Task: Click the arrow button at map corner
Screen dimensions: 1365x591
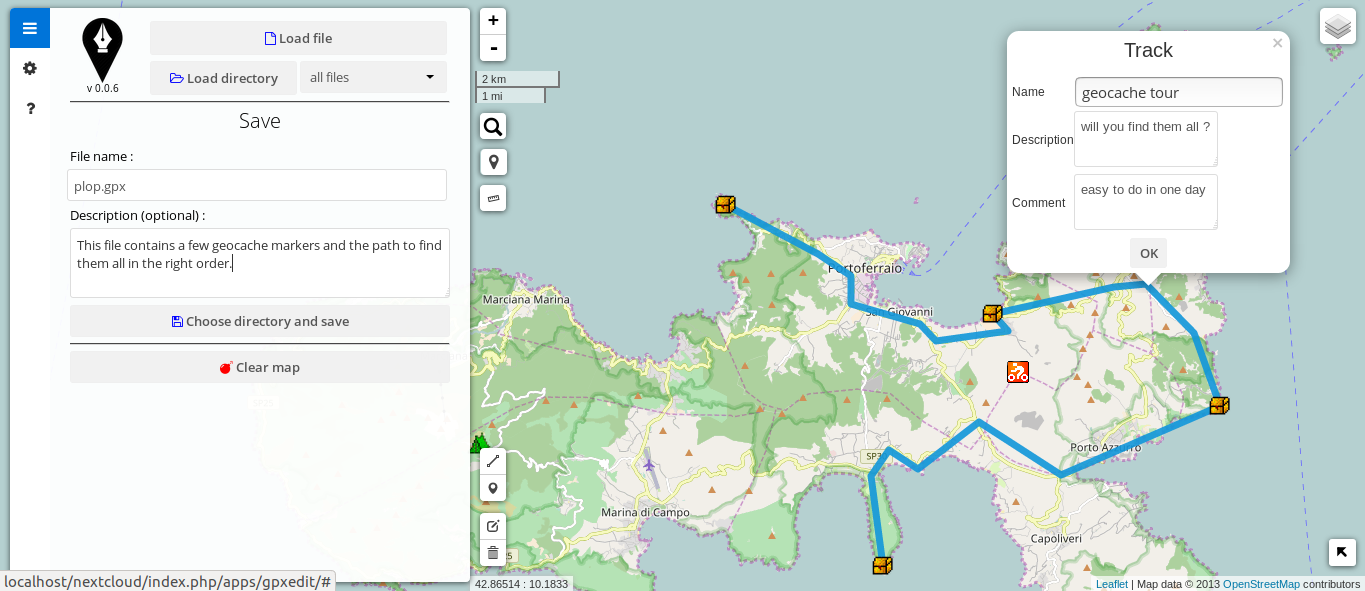Action: [1342, 552]
